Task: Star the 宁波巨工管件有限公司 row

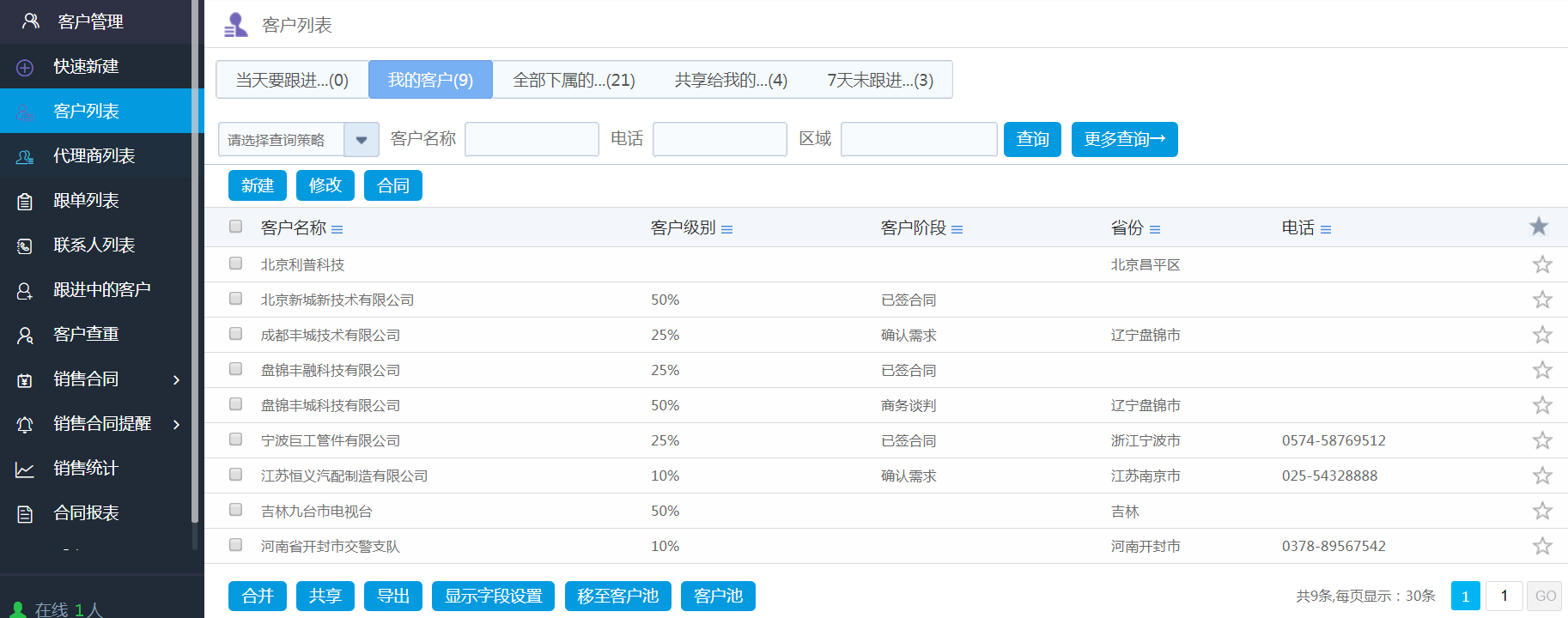Action: tap(1541, 440)
